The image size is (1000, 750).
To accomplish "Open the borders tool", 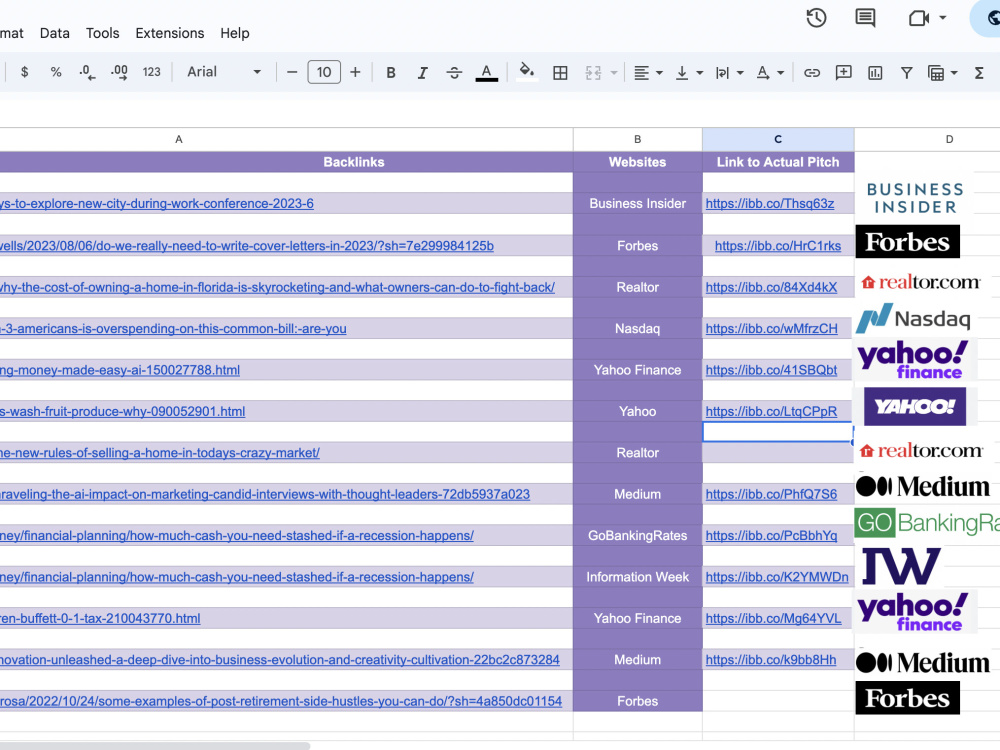I will (560, 72).
